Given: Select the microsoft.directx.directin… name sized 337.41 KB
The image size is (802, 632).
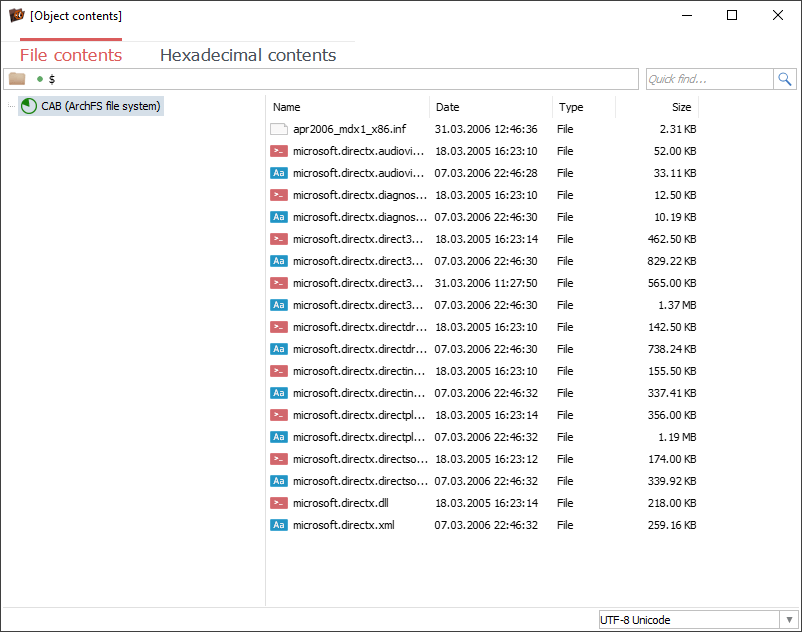Looking at the screenshot, I should pos(359,393).
